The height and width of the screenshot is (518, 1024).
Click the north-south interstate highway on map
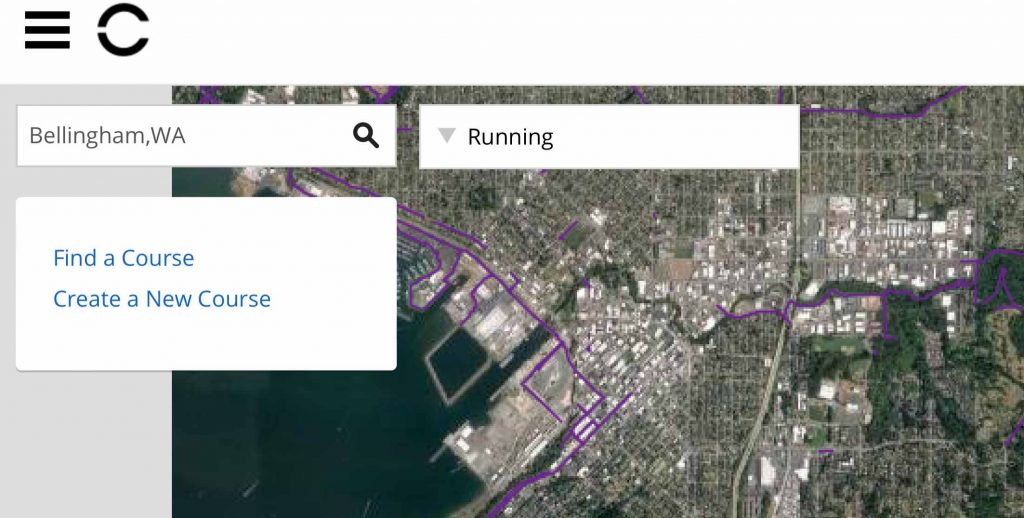point(762,400)
